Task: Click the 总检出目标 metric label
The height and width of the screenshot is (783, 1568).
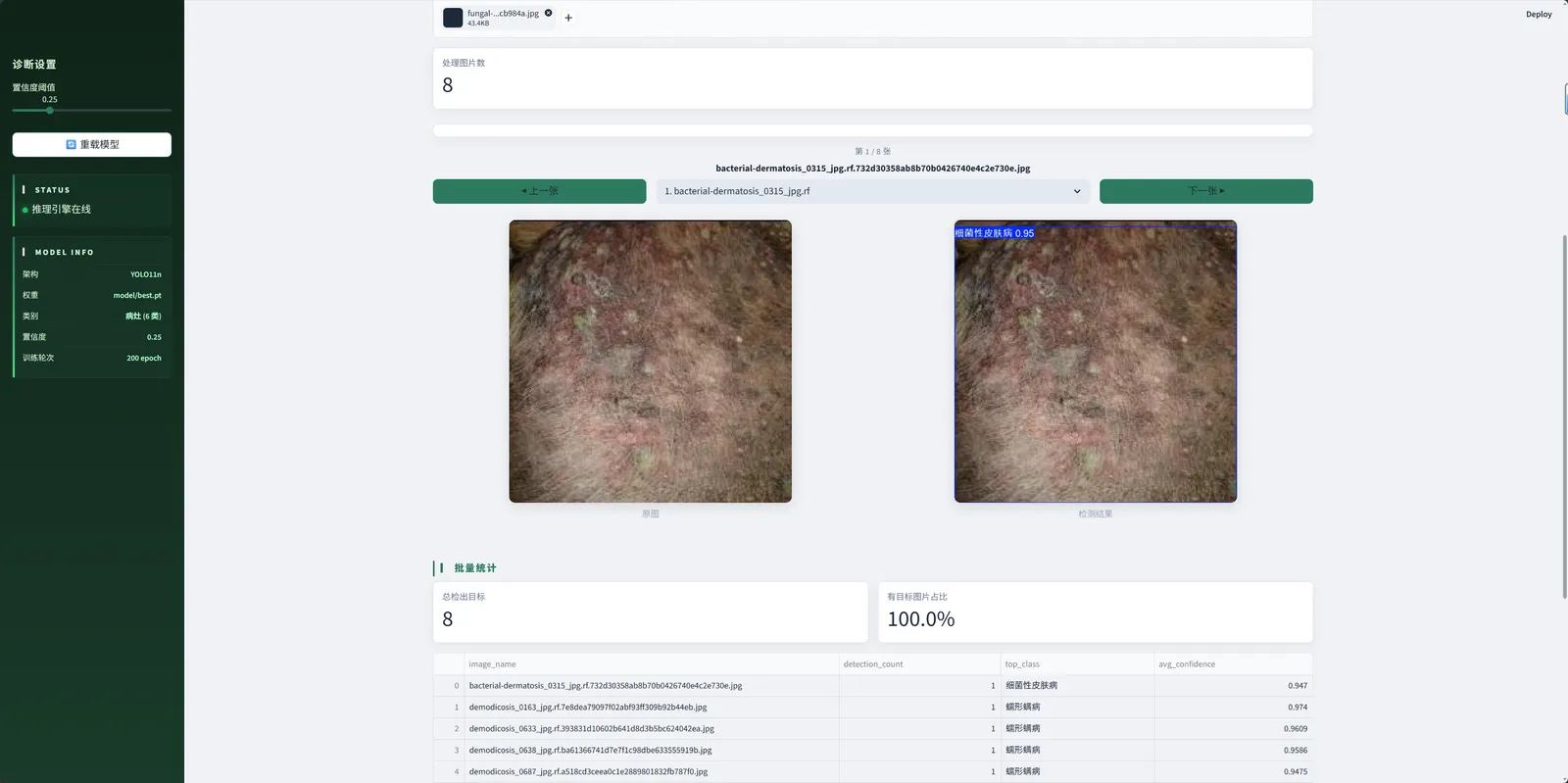Action: point(464,597)
